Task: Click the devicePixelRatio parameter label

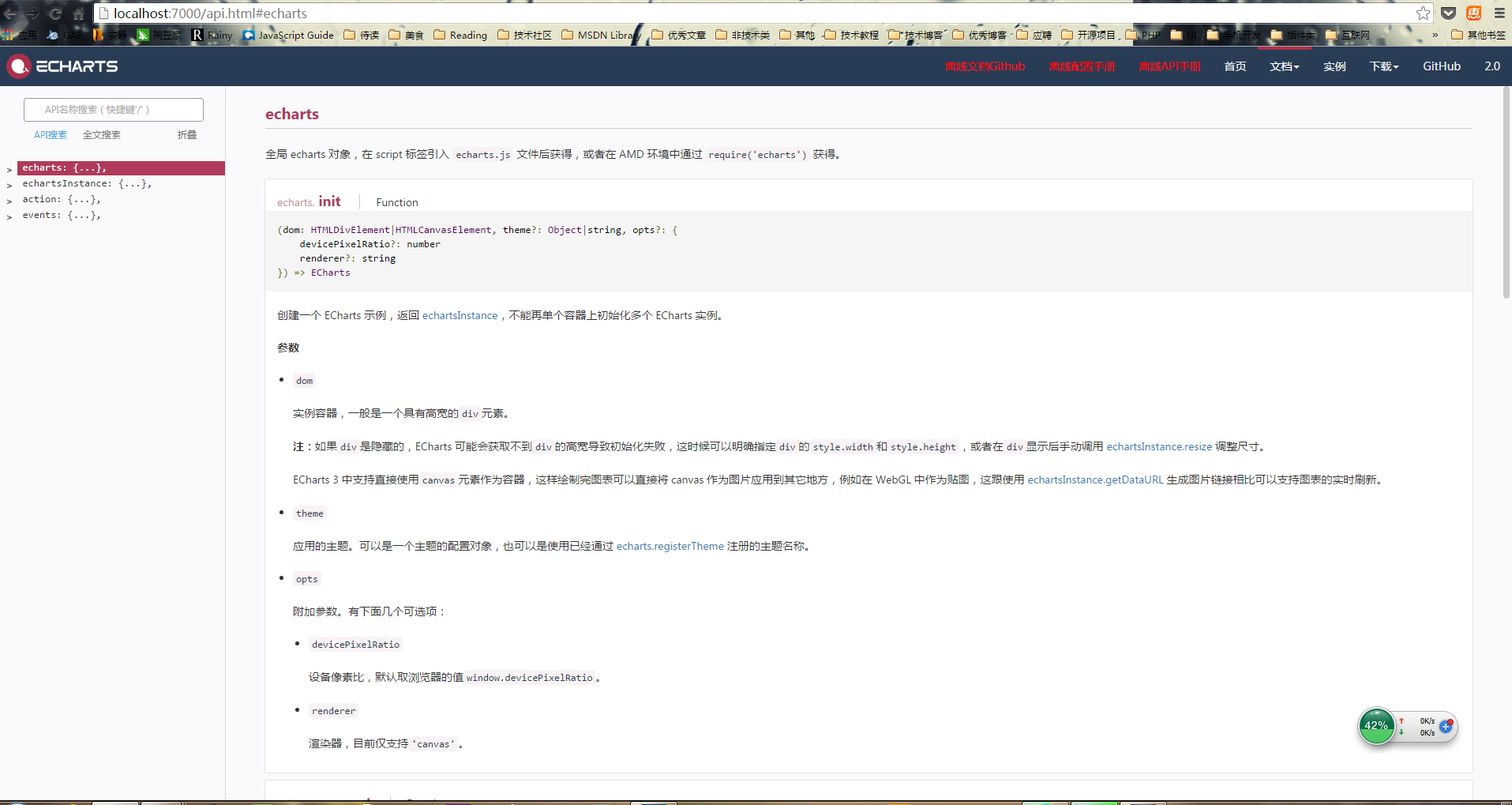Action: click(355, 645)
